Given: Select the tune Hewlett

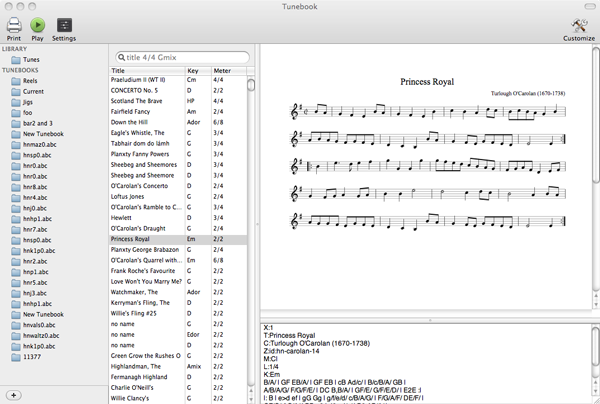Looking at the screenshot, I should pos(178,218).
